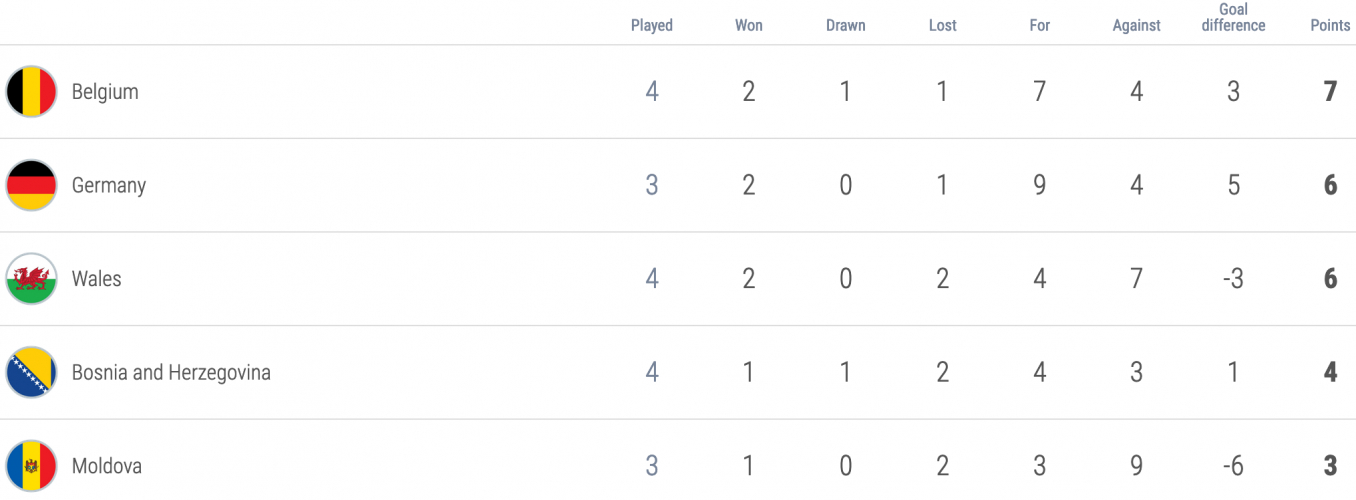Image resolution: width=1356 pixels, height=500 pixels.
Task: Click the Belgium flag icon
Action: pos(31,92)
